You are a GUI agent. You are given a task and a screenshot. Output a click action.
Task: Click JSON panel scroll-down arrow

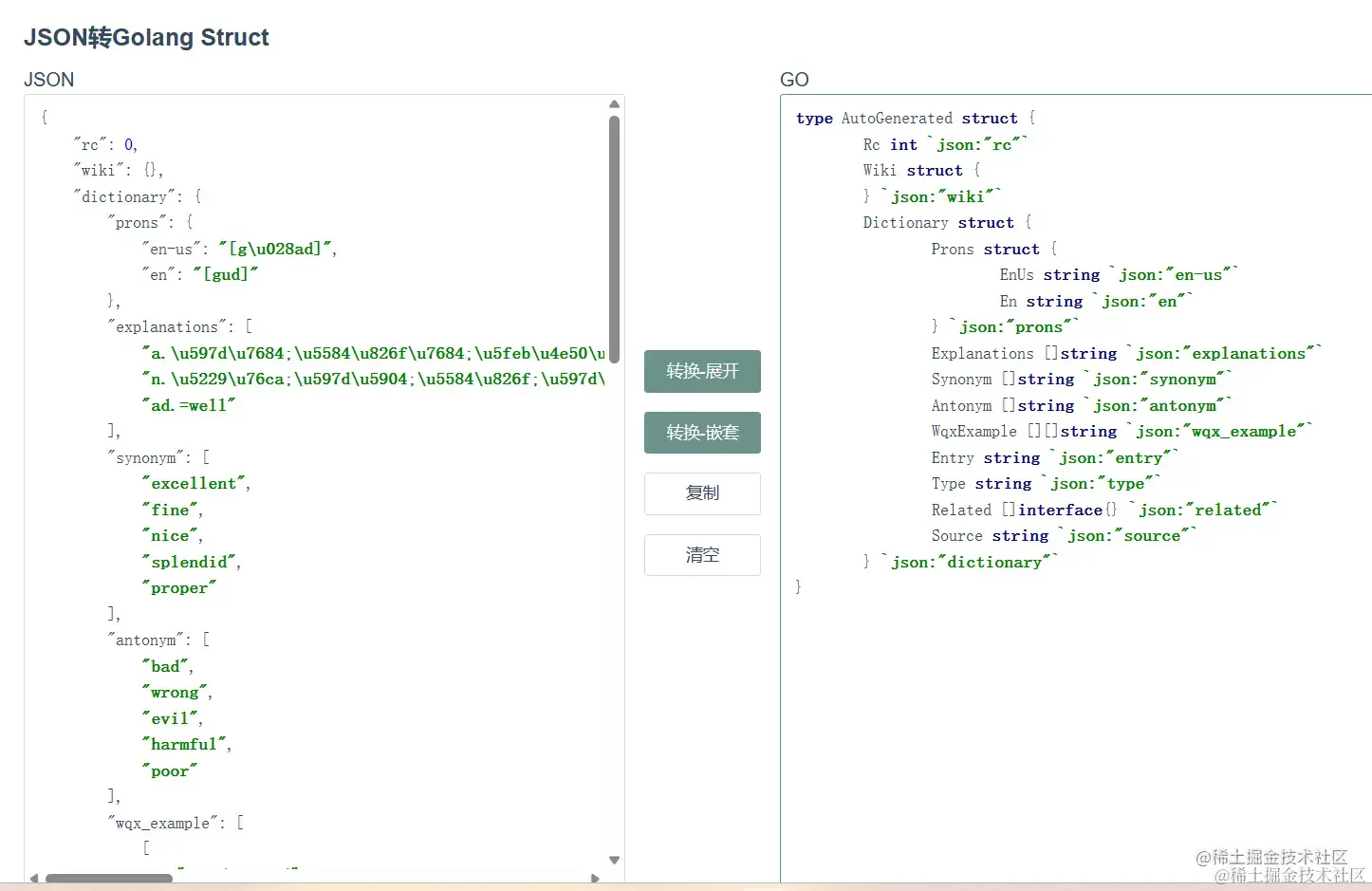(x=614, y=860)
